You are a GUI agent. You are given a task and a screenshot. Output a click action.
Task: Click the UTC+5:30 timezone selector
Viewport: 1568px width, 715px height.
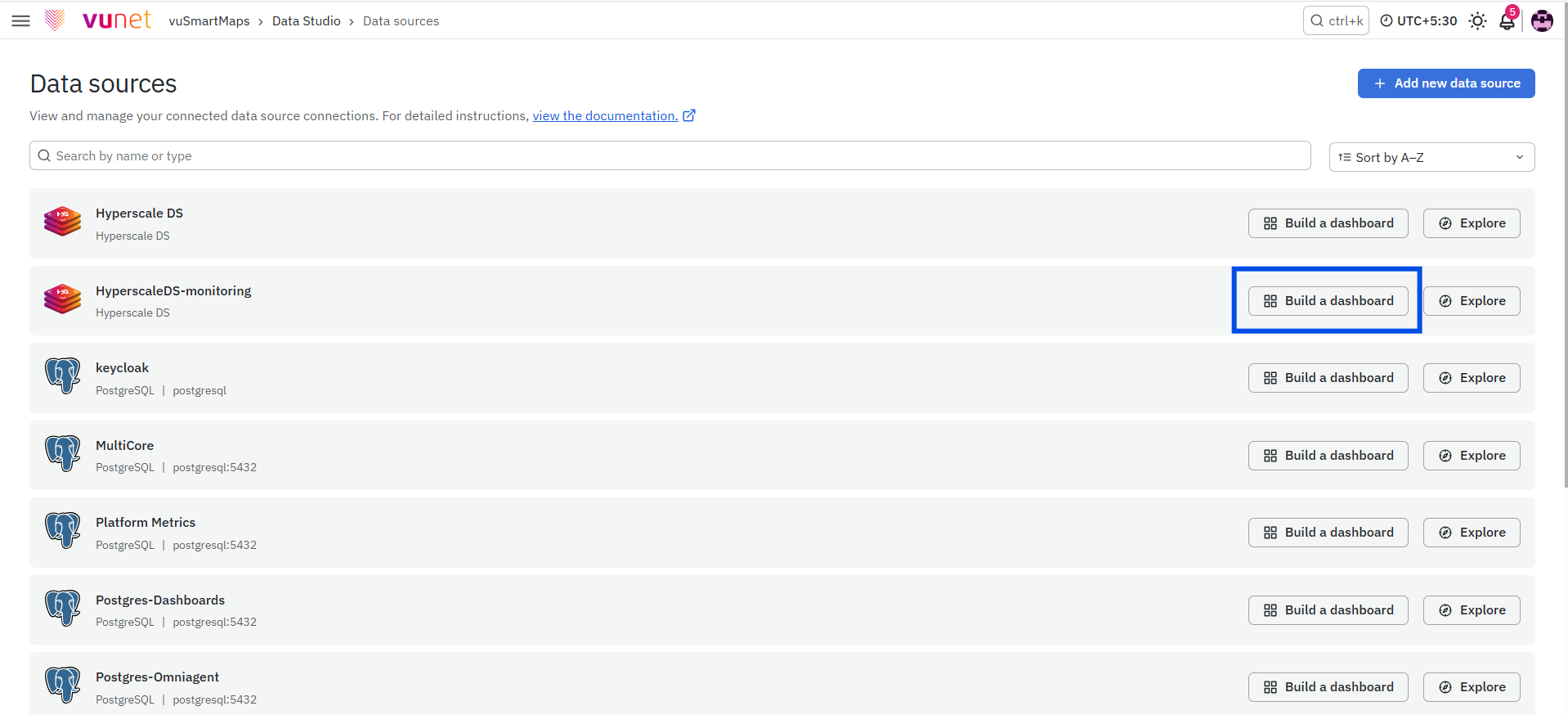(1418, 20)
